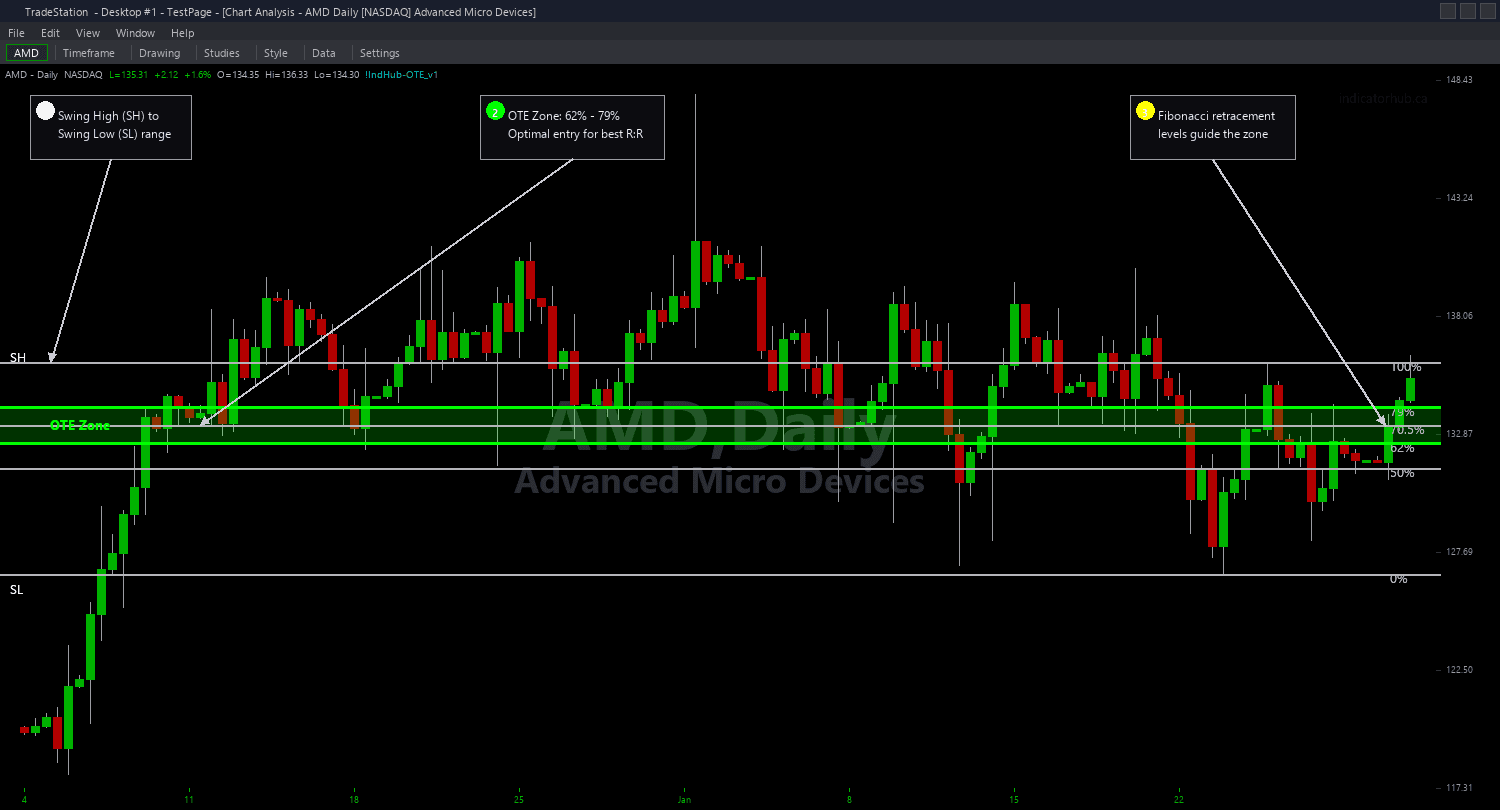
Task: Click the white circle 1 annotation marker
Action: click(45, 110)
